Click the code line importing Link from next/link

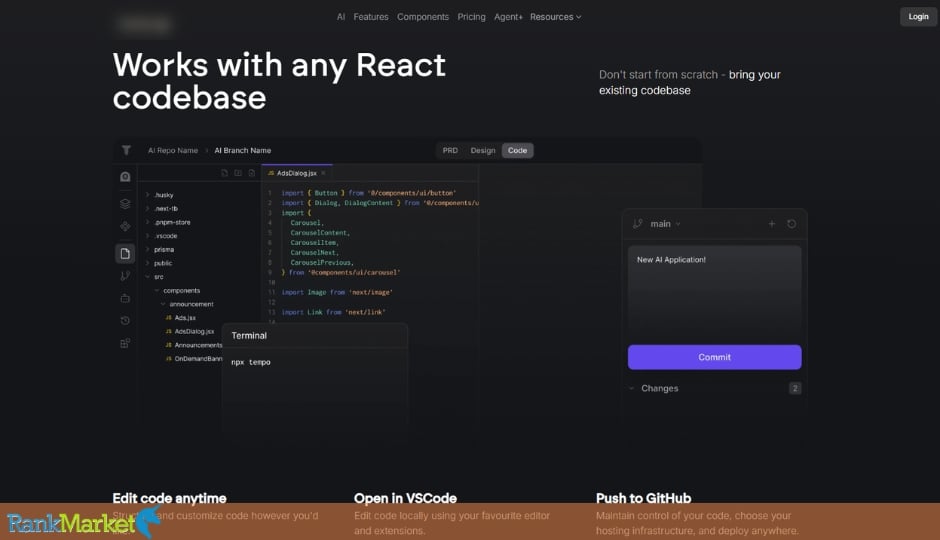coord(333,312)
